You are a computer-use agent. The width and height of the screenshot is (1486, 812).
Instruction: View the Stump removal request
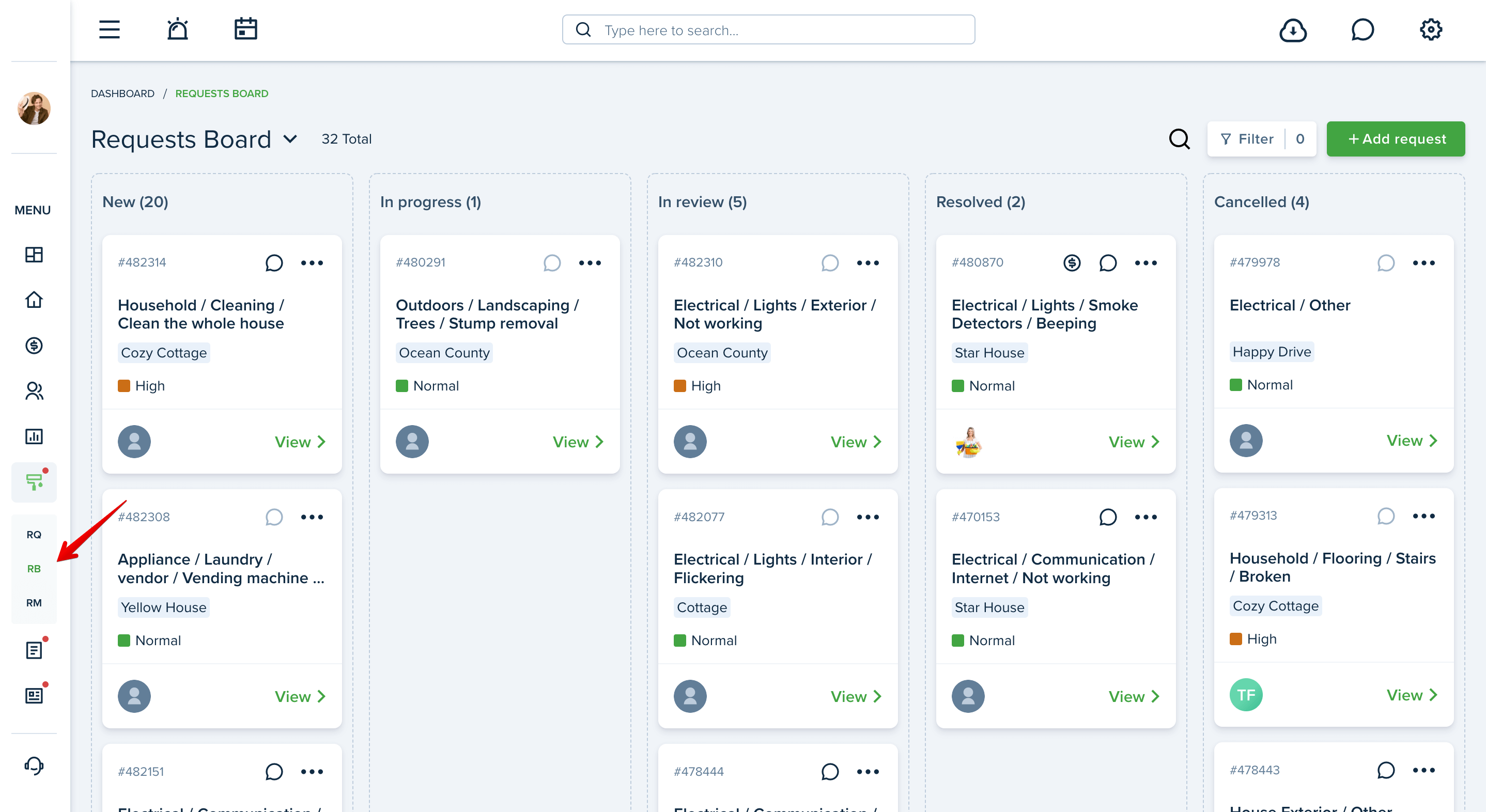pyautogui.click(x=578, y=442)
